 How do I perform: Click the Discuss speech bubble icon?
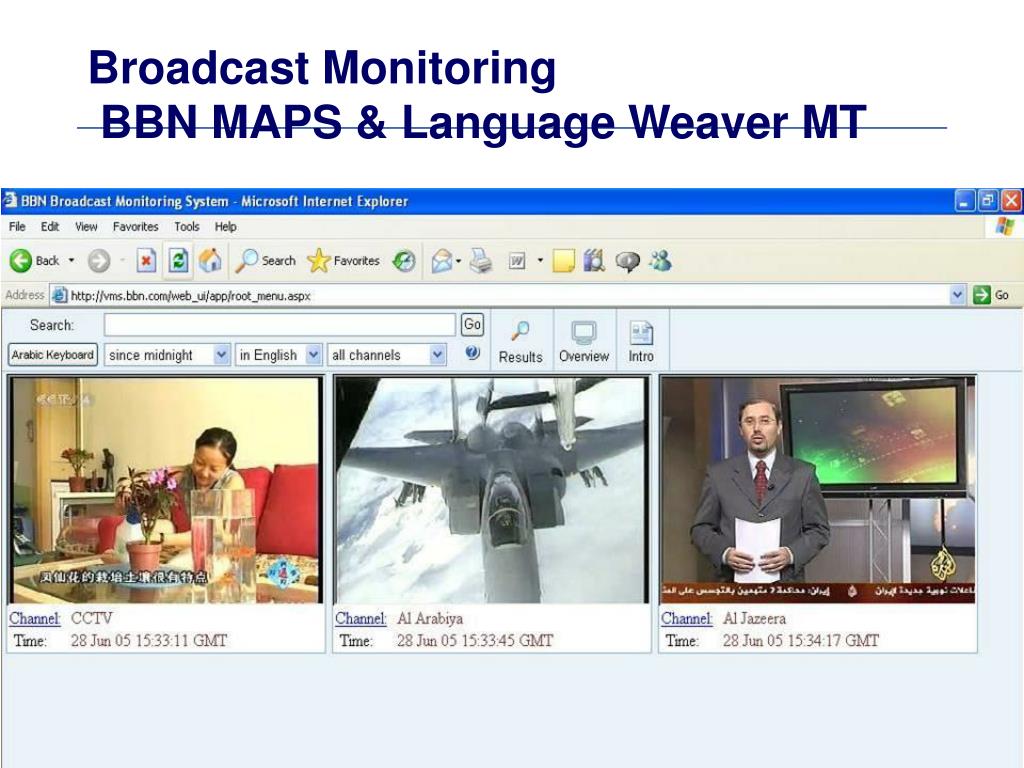pyautogui.click(x=628, y=261)
